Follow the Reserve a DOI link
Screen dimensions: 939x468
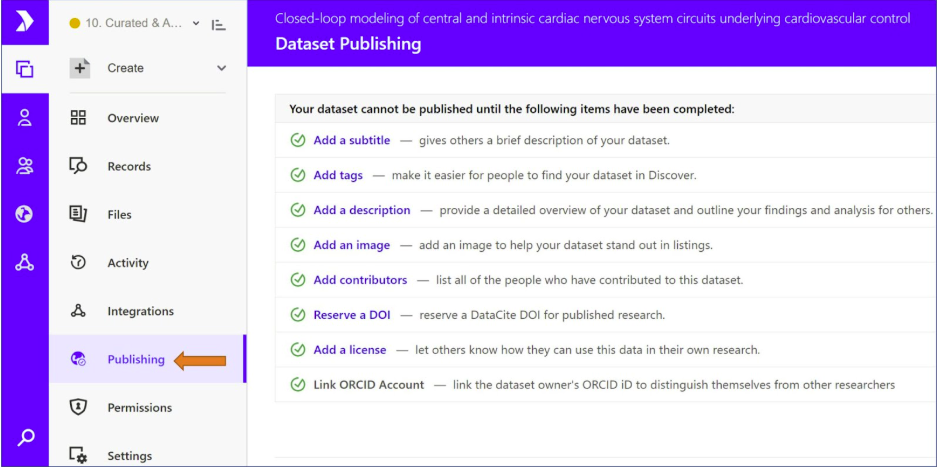[352, 315]
